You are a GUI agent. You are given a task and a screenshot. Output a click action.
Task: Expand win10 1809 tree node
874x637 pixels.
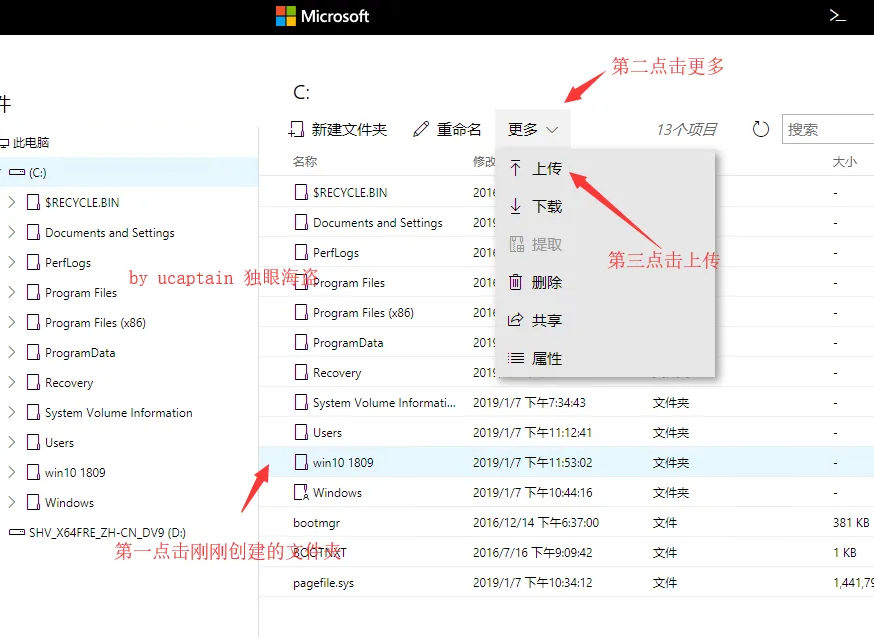(12, 473)
